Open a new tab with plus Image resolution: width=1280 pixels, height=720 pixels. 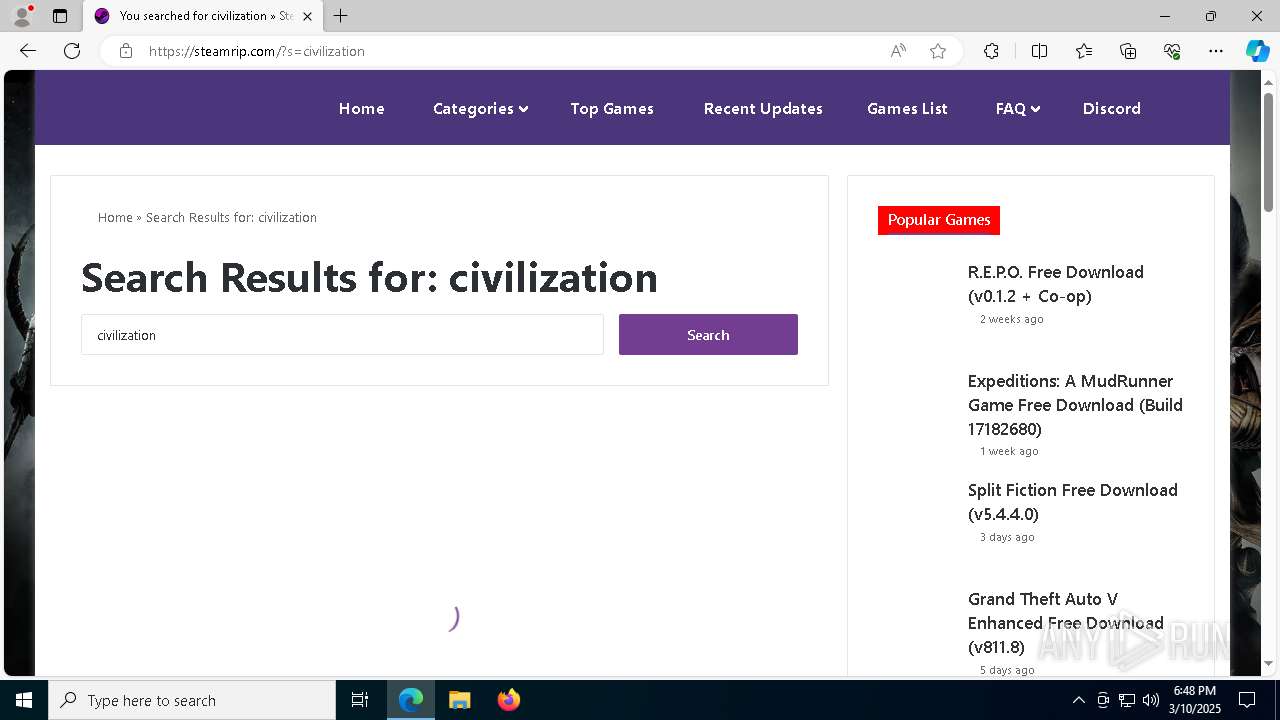341,16
